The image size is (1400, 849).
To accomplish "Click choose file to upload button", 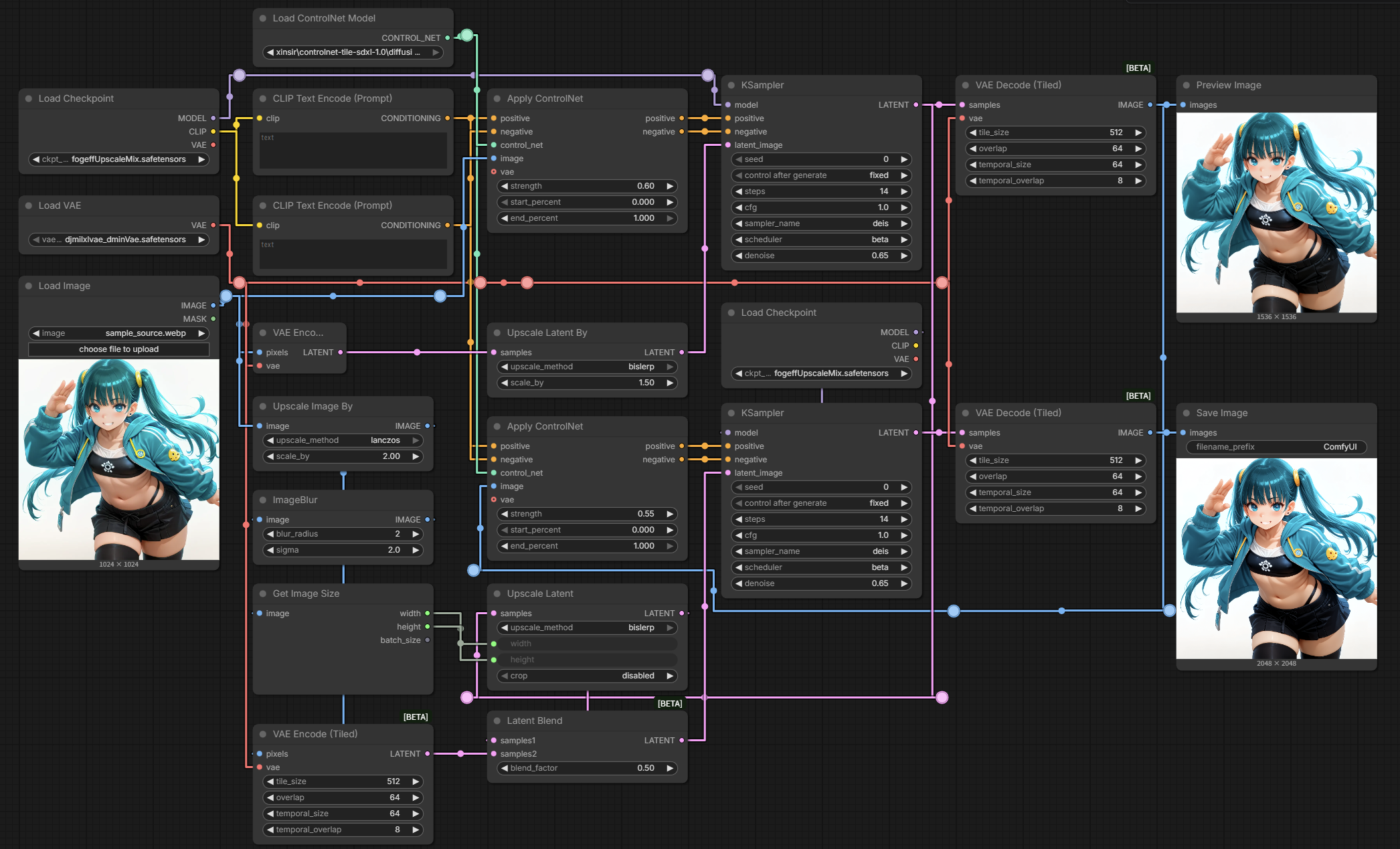I will (x=119, y=349).
